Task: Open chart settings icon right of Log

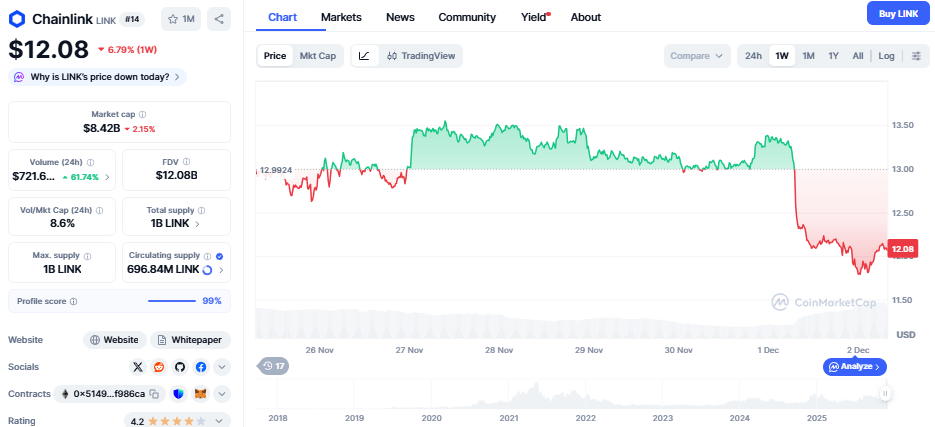Action: click(x=915, y=56)
